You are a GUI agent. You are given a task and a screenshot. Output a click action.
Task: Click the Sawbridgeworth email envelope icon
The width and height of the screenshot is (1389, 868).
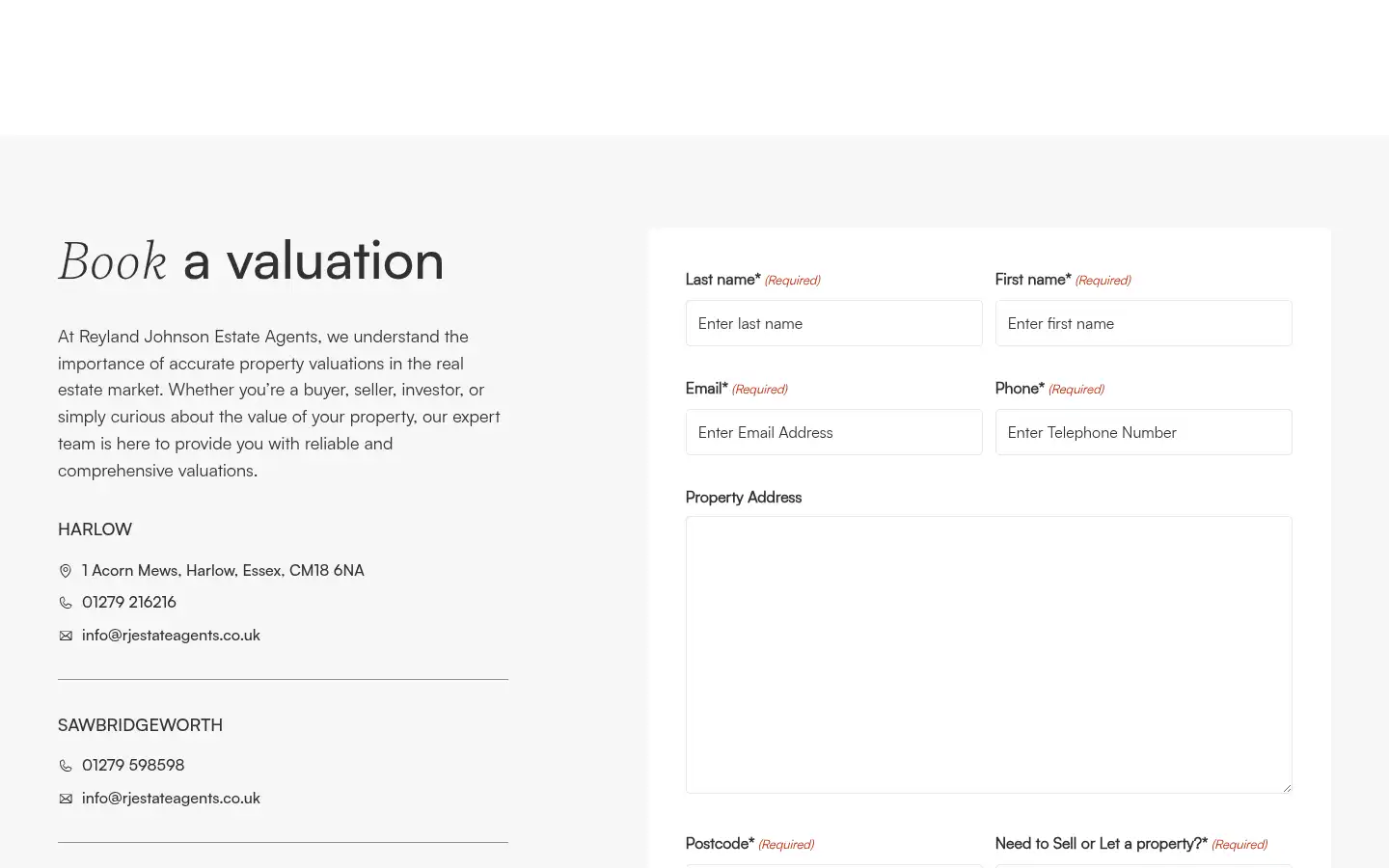pos(66,799)
